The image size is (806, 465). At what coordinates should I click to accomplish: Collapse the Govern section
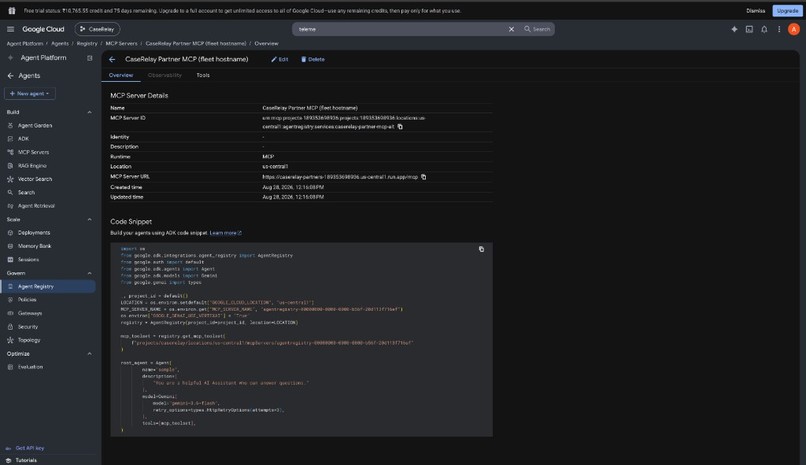point(89,273)
